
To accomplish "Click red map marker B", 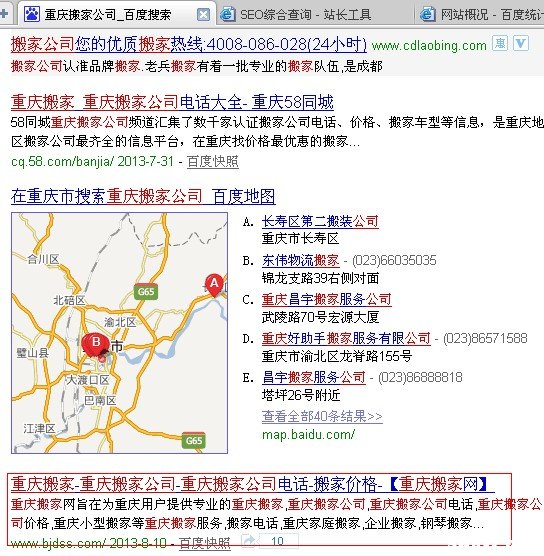I will pos(95,343).
